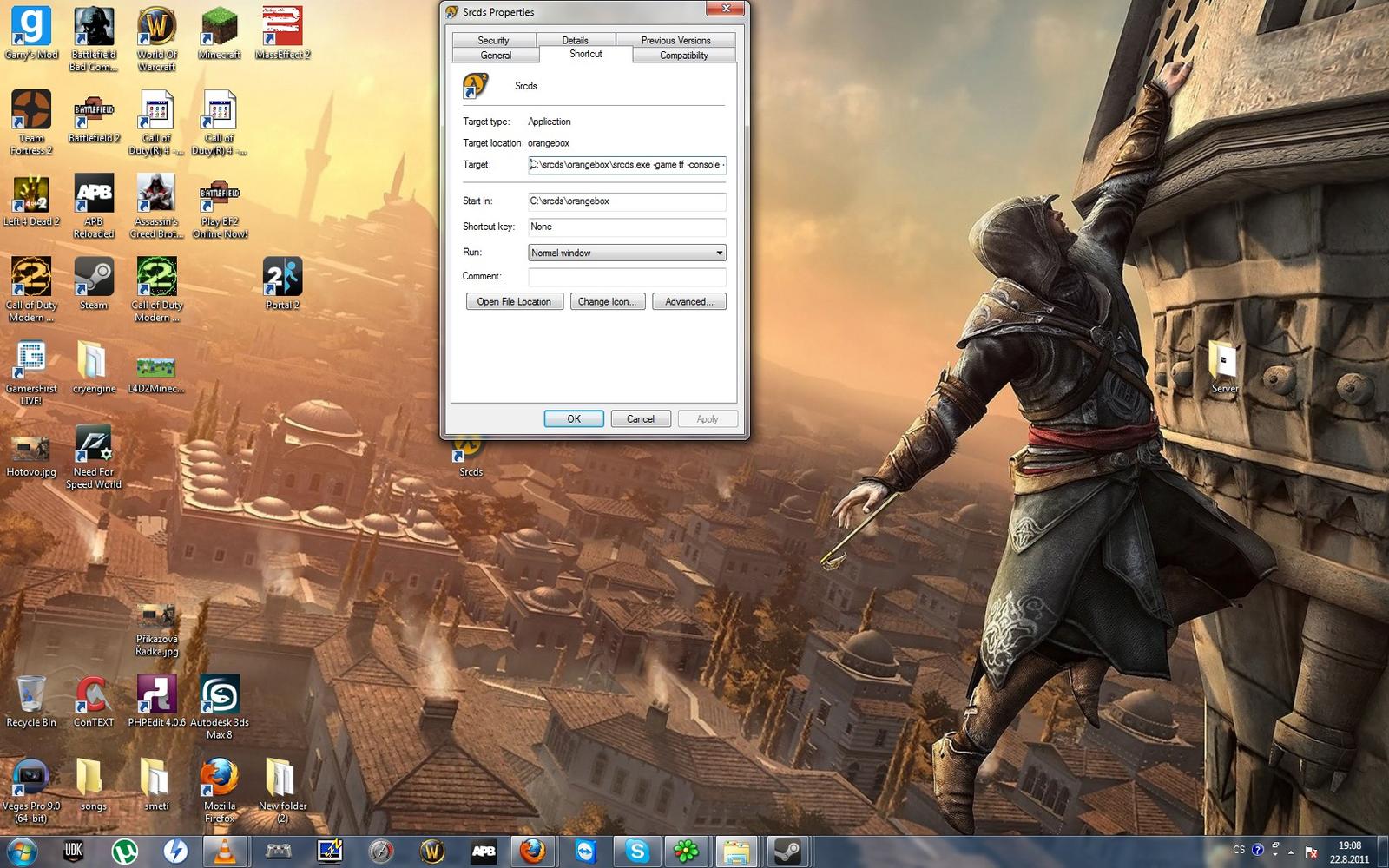This screenshot has height=868, width=1389.
Task: Open the Details tab
Action: coord(575,40)
